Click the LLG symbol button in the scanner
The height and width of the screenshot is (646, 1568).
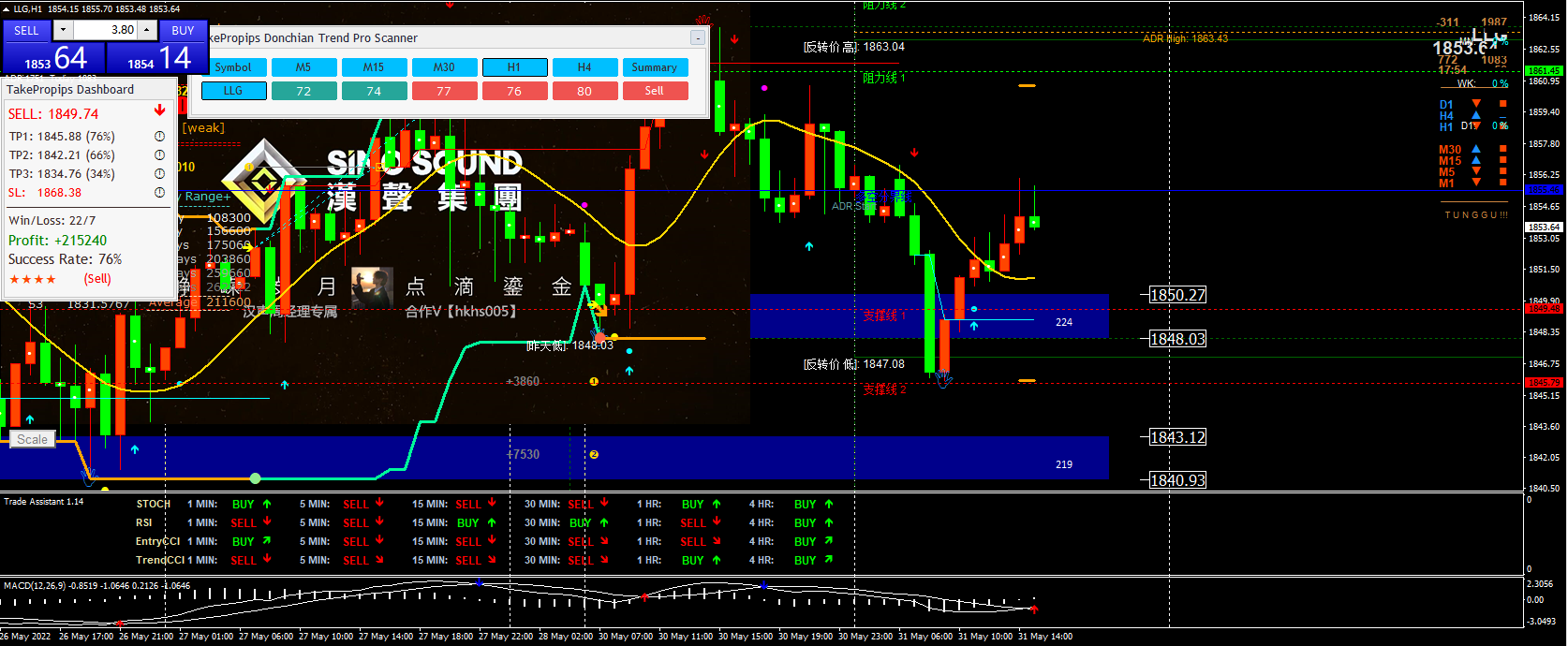coord(232,91)
